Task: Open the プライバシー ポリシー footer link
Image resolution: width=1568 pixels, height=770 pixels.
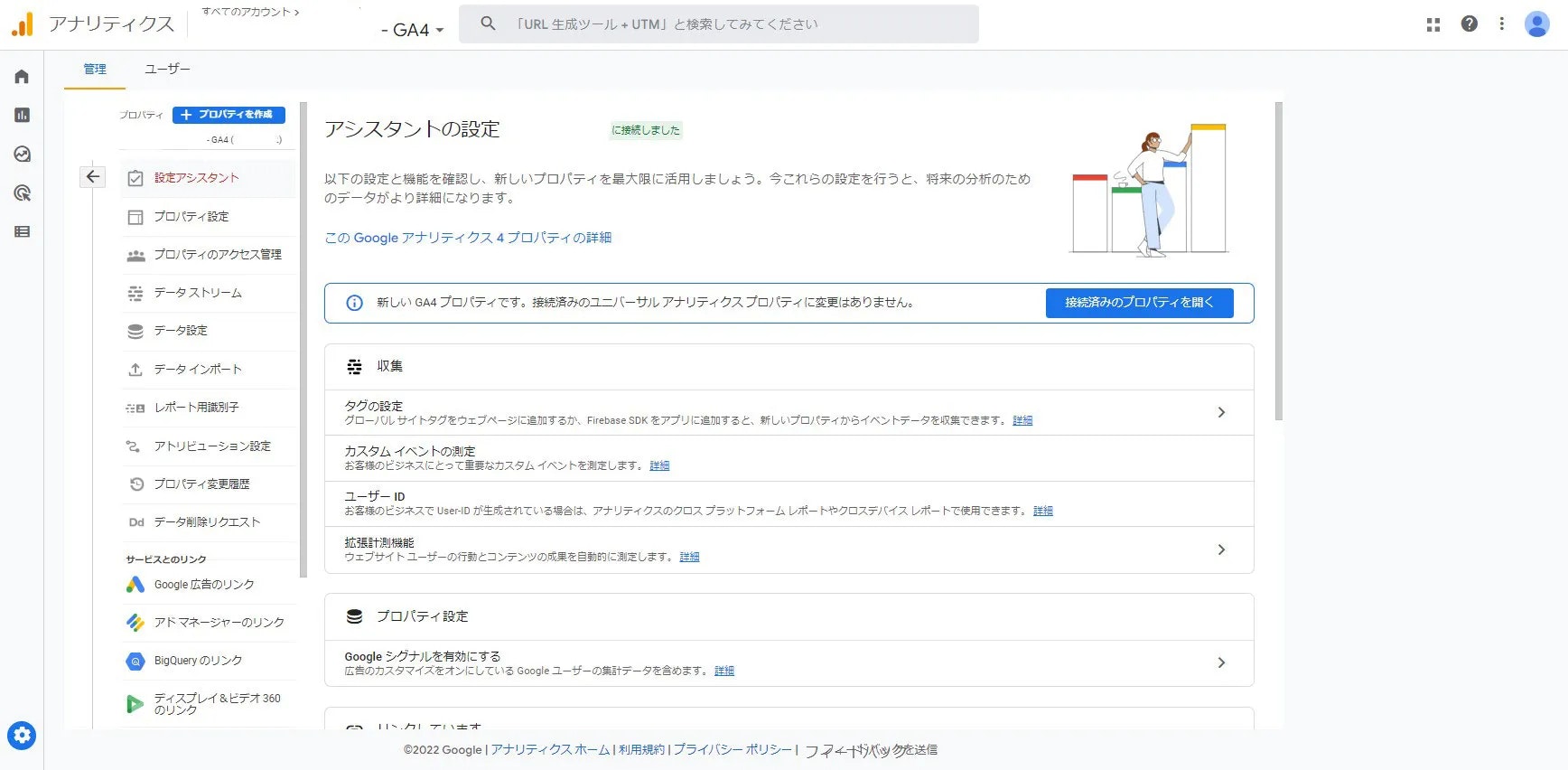Action: click(733, 749)
